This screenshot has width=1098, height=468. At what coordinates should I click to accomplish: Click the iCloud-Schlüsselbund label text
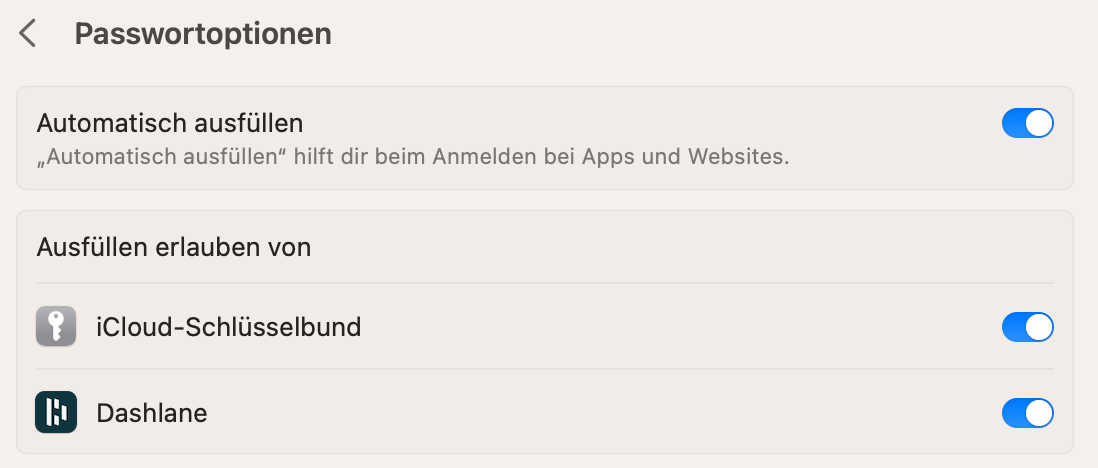[x=229, y=327]
